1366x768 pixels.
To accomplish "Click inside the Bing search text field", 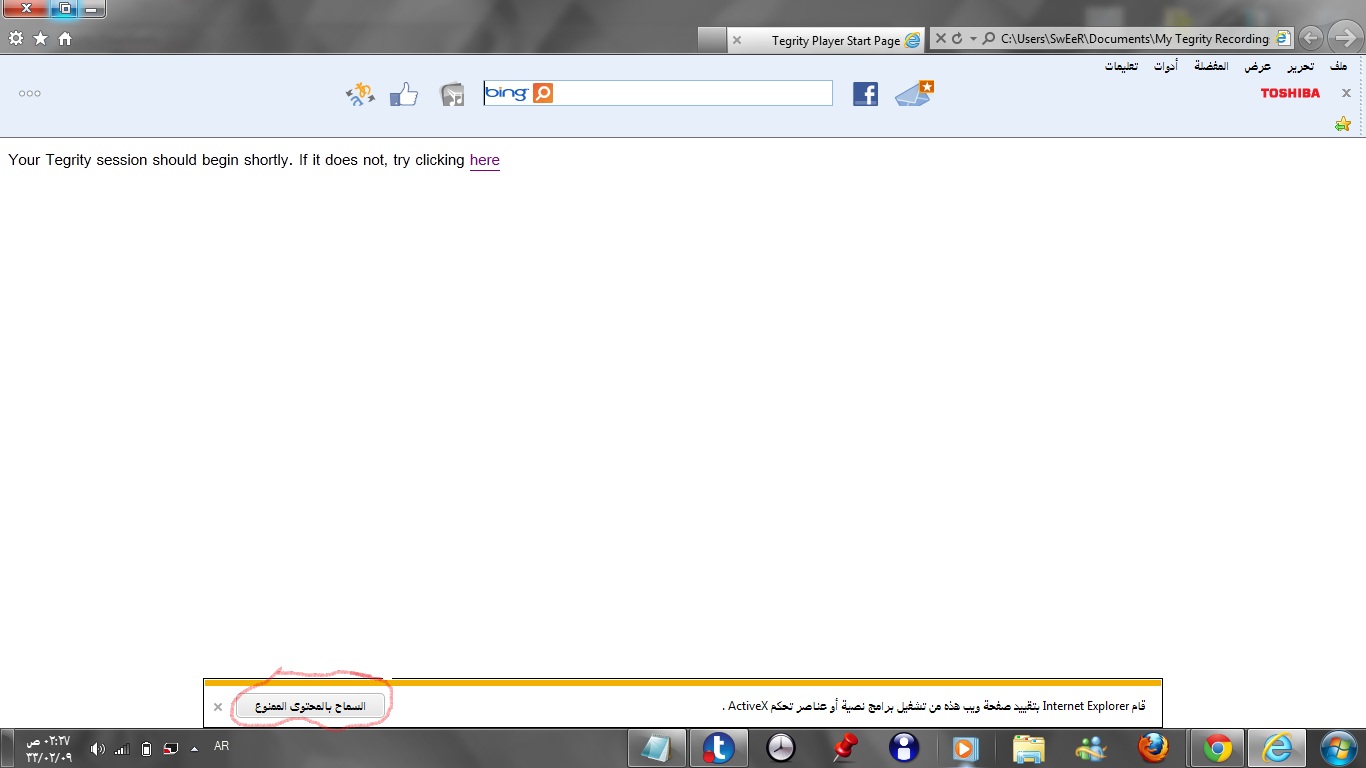I will click(x=690, y=93).
